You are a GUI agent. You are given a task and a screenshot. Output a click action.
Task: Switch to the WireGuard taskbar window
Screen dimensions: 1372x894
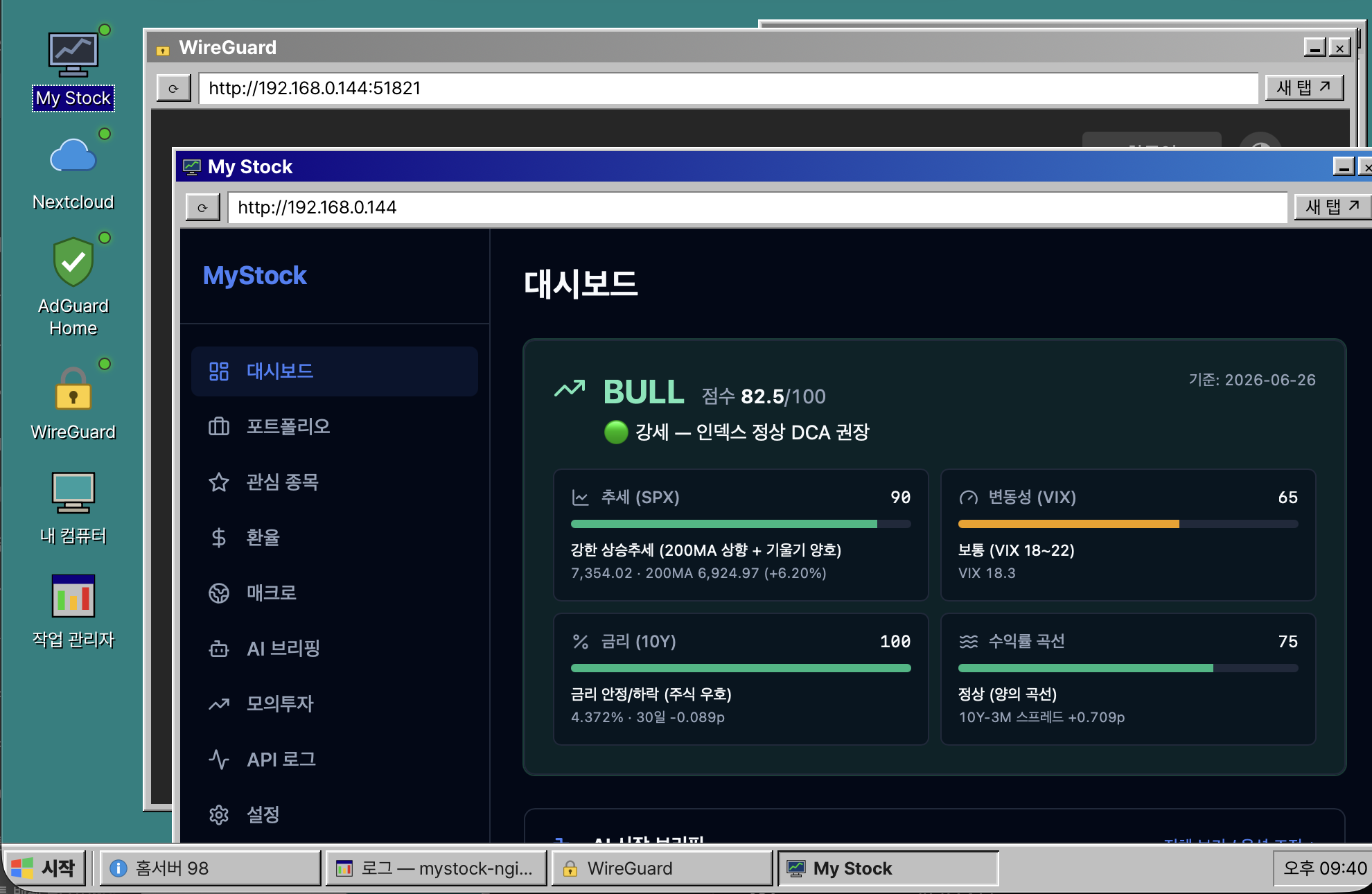click(662, 868)
